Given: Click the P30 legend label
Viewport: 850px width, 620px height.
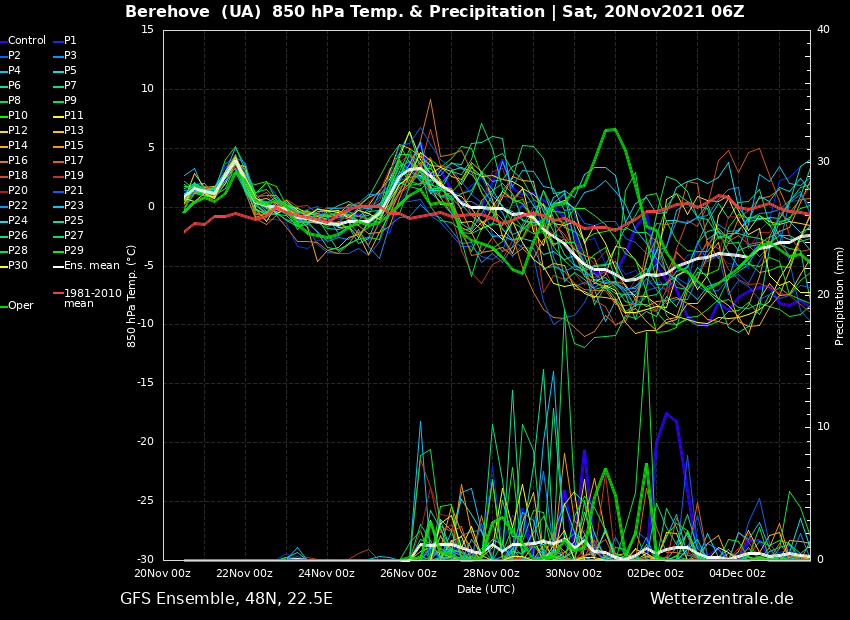Looking at the screenshot, I should (18, 266).
